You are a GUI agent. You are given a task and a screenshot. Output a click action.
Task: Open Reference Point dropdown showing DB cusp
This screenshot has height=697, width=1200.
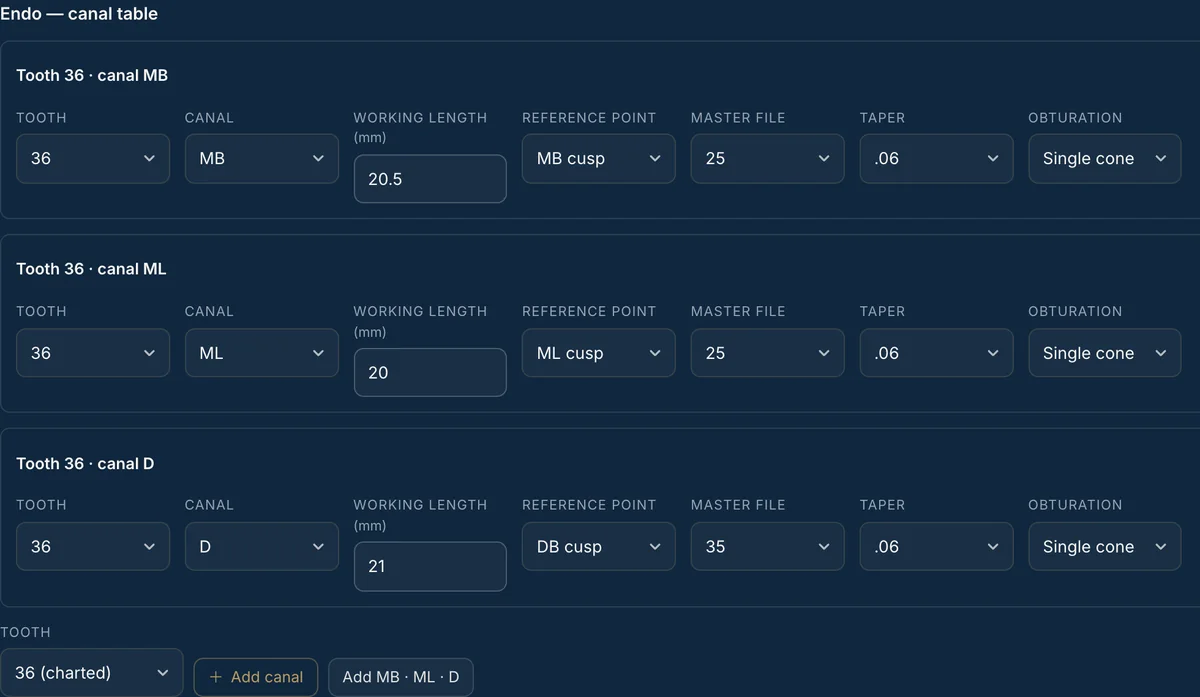[599, 546]
